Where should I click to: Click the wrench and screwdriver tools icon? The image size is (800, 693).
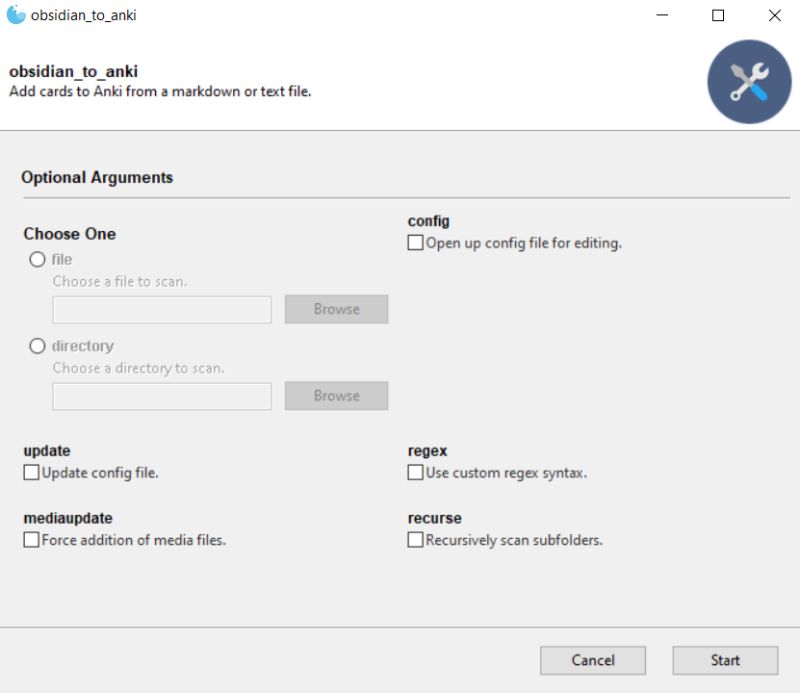coord(749,82)
